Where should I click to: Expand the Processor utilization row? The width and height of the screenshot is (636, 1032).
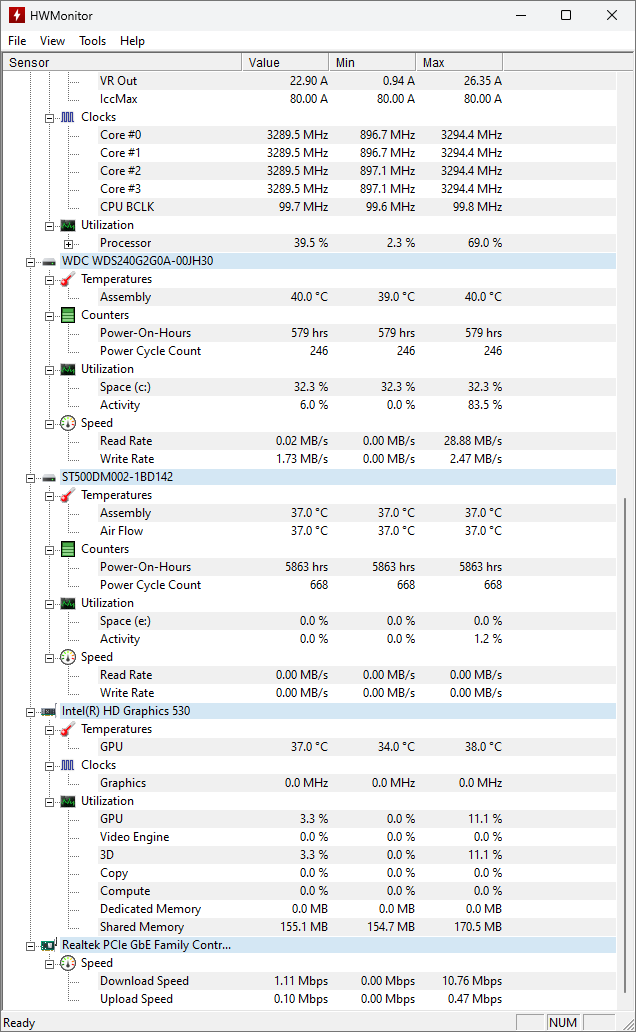[66, 242]
